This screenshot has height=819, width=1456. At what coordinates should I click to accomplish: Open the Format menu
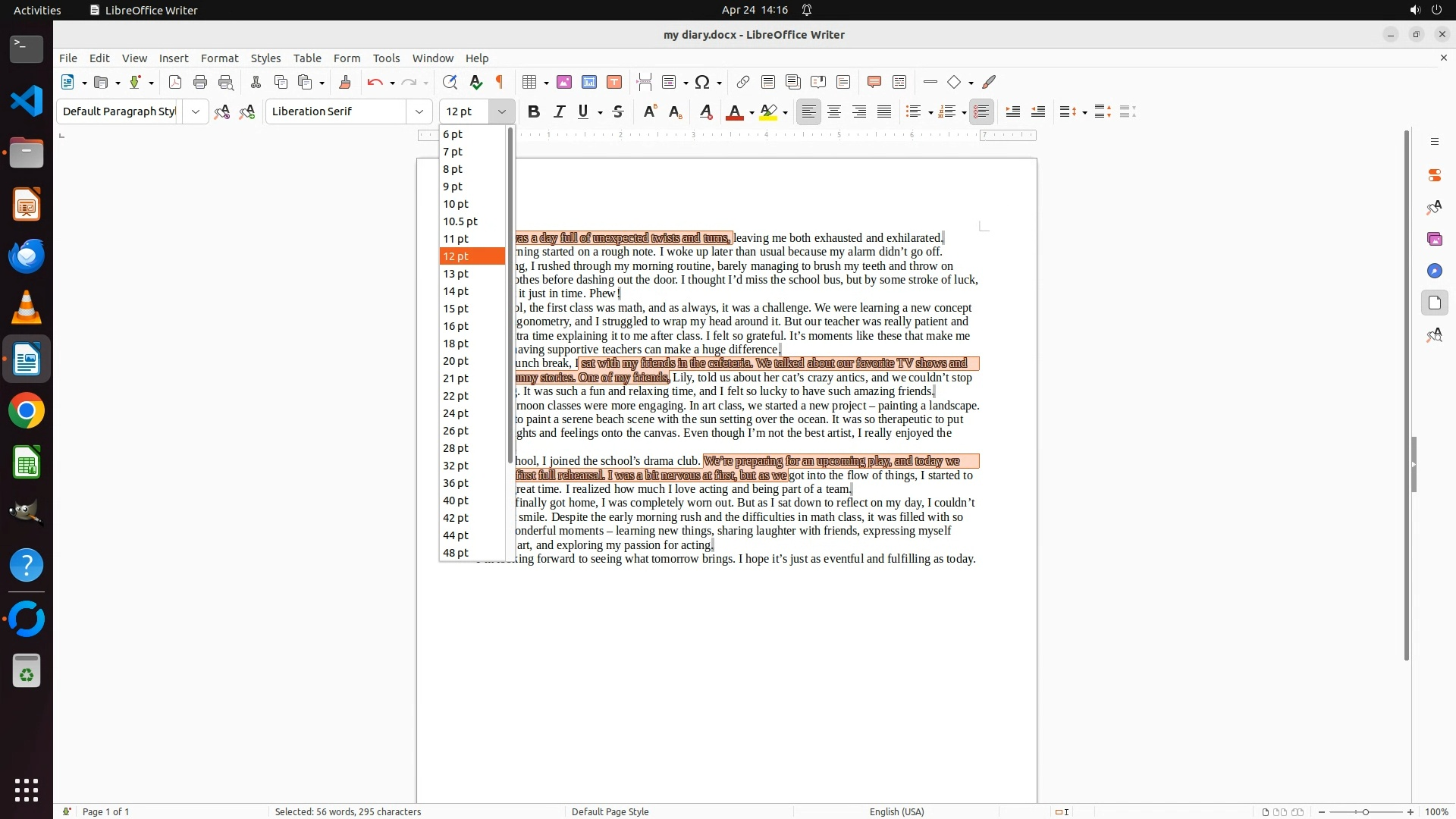click(219, 58)
